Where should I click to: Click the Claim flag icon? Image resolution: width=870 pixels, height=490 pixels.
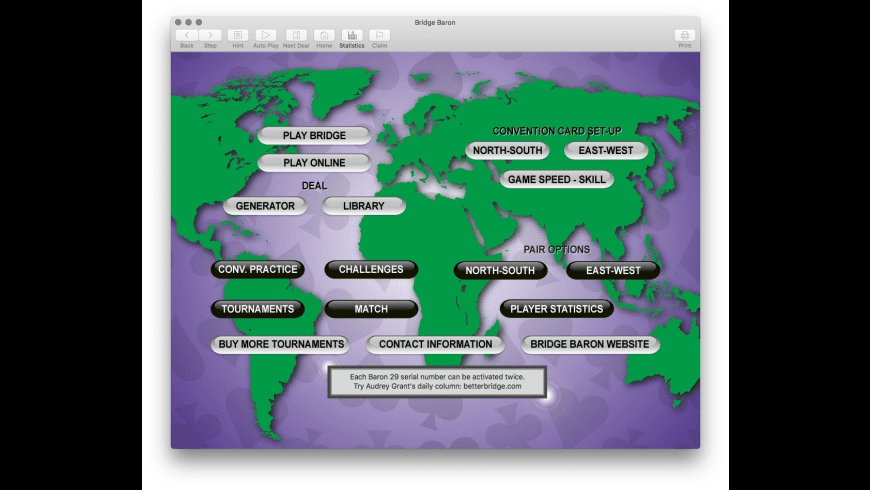click(x=380, y=36)
